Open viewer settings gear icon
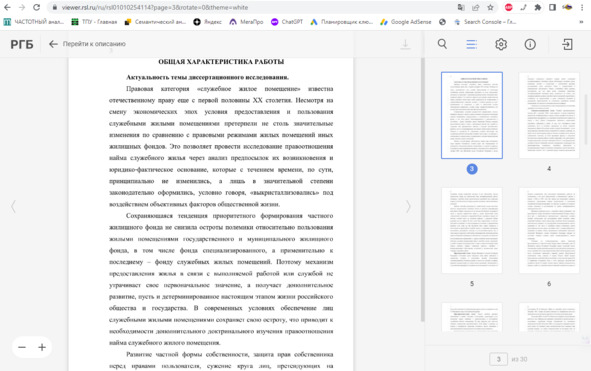 coord(501,44)
